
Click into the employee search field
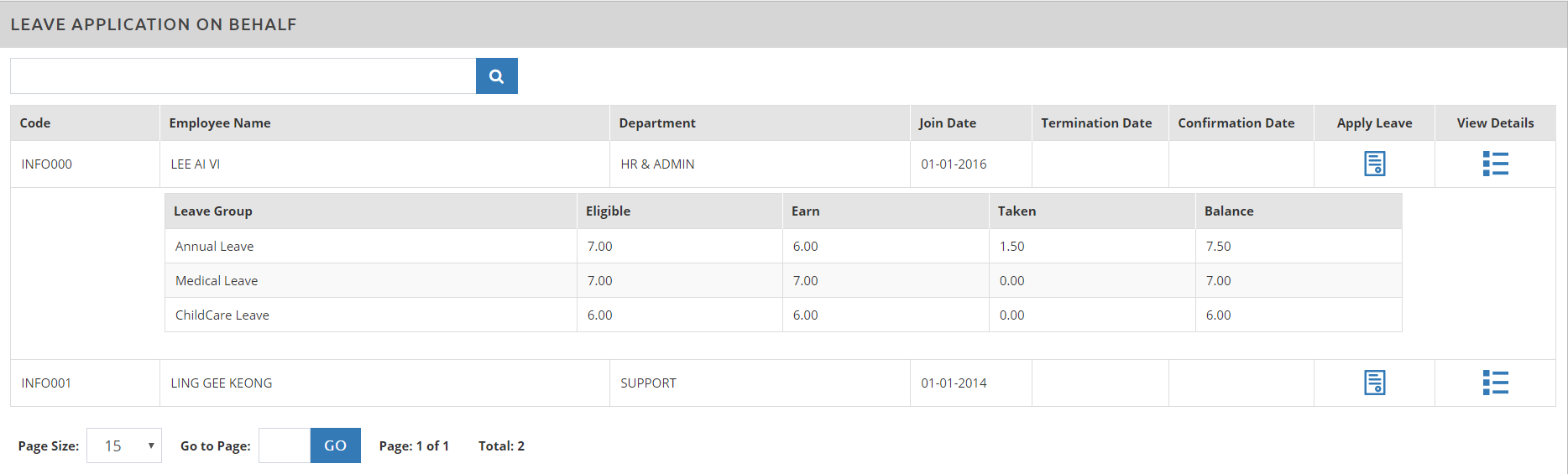pos(243,76)
